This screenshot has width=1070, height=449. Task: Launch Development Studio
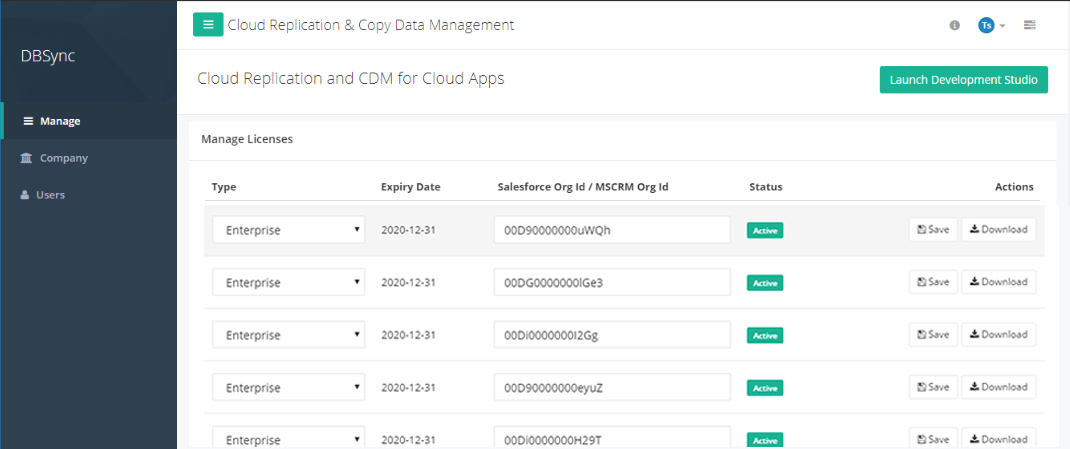[963, 80]
